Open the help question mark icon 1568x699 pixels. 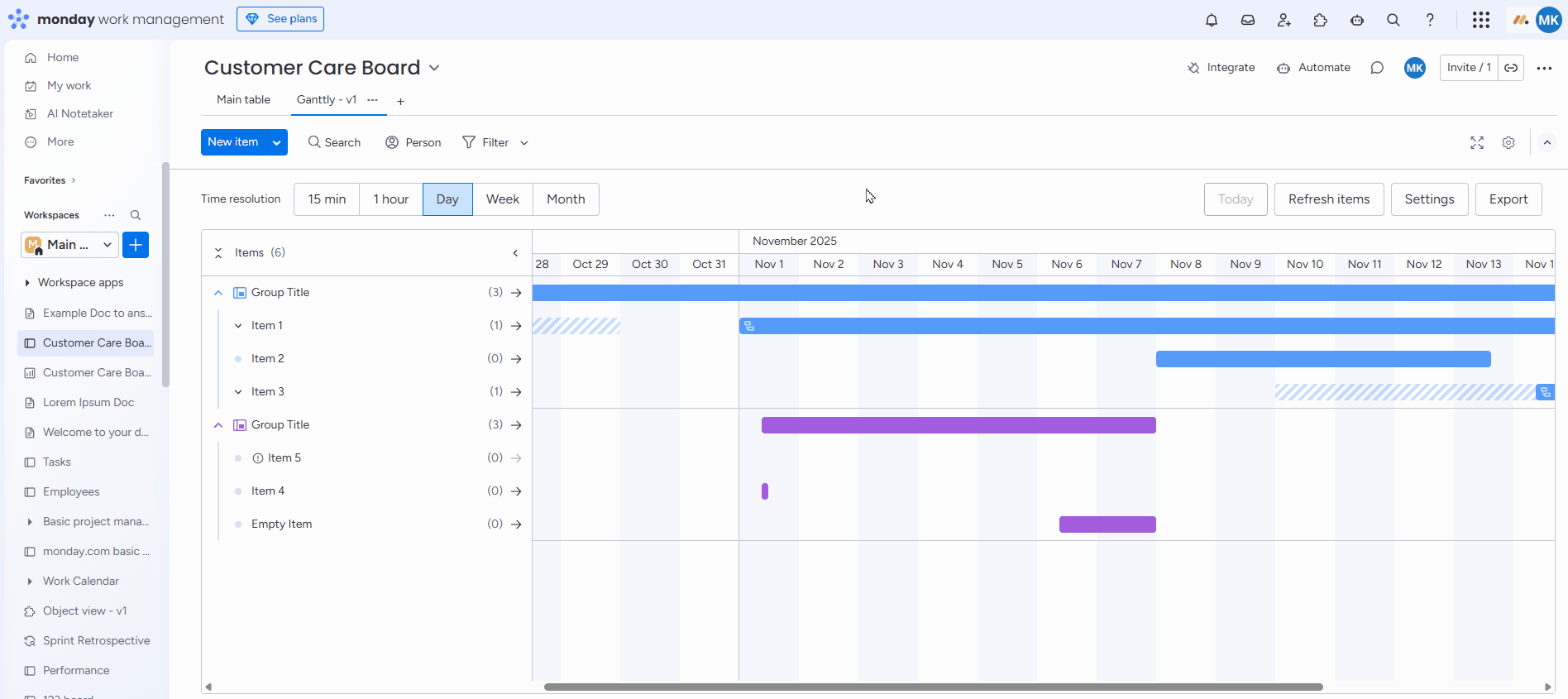pos(1430,20)
